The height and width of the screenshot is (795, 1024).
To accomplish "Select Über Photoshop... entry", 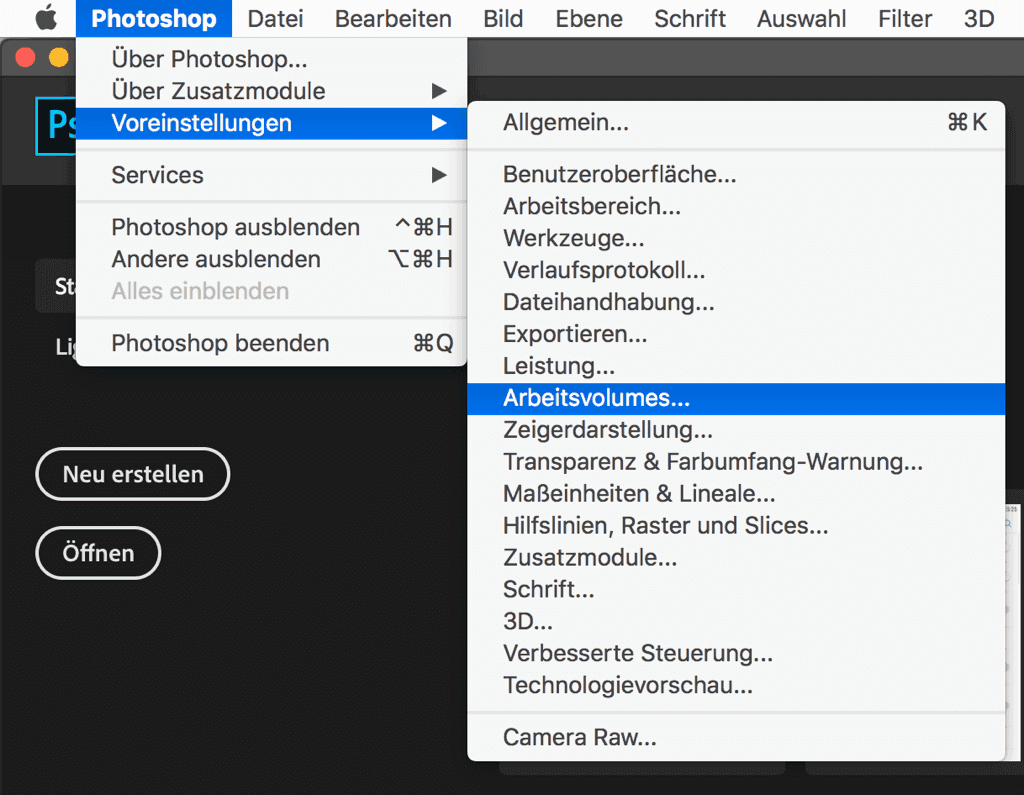I will point(271,59).
